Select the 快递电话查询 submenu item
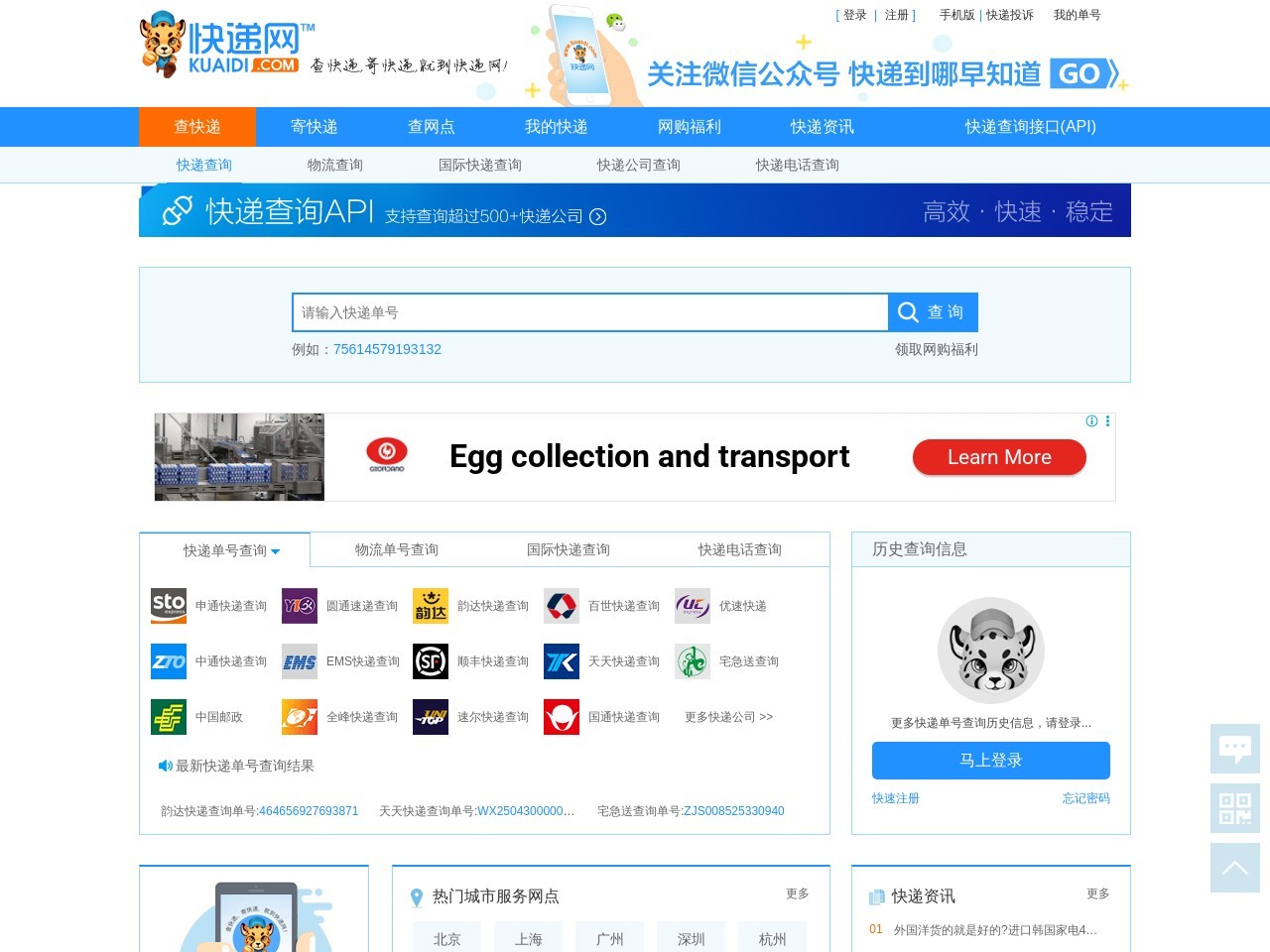The width and height of the screenshot is (1270, 952). coord(798,166)
